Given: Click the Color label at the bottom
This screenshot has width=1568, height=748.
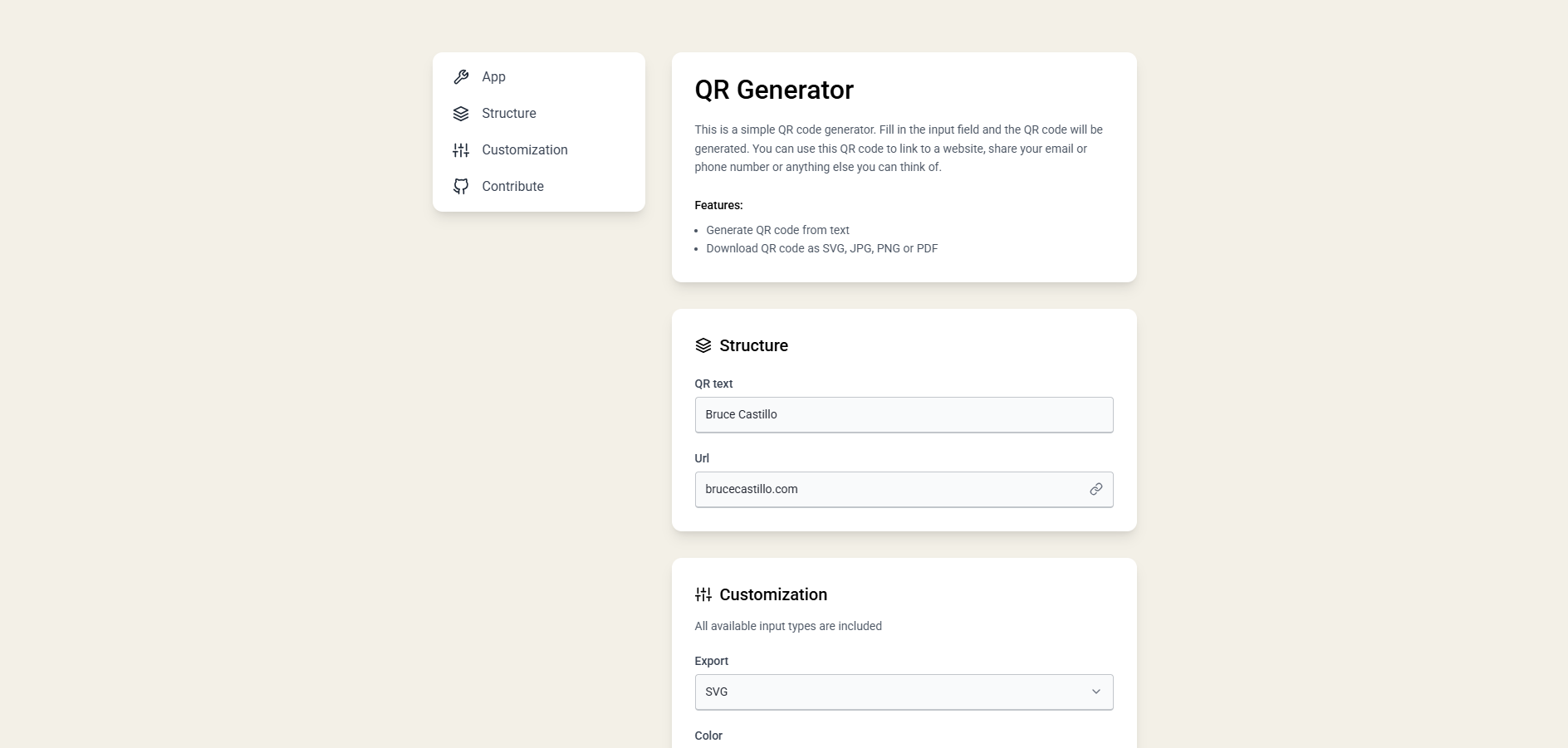Looking at the screenshot, I should (708, 736).
